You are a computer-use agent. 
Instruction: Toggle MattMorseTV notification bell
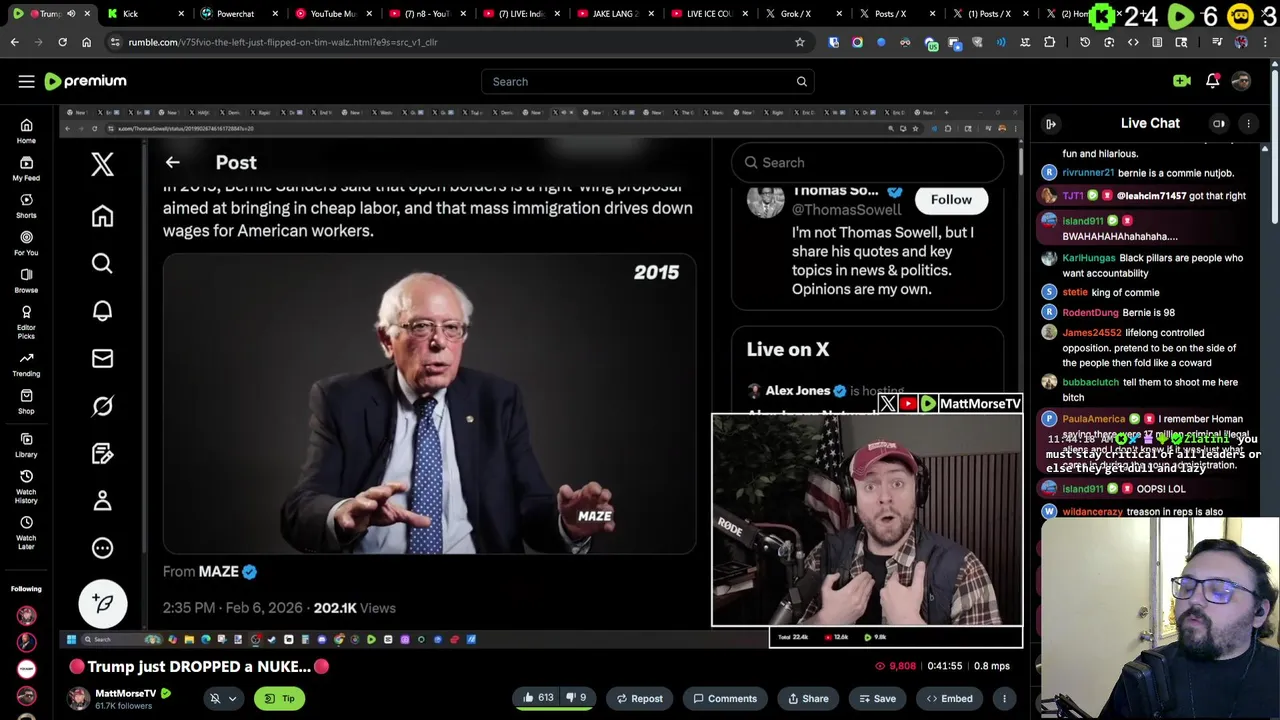(215, 698)
